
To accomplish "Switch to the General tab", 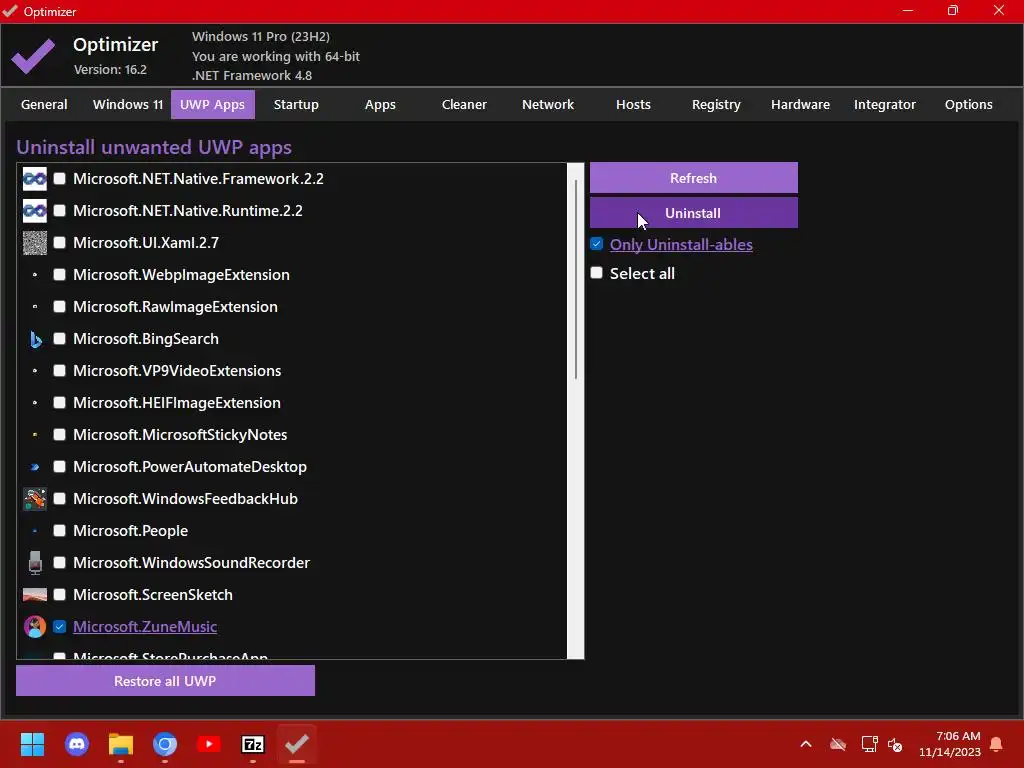I will click(44, 104).
